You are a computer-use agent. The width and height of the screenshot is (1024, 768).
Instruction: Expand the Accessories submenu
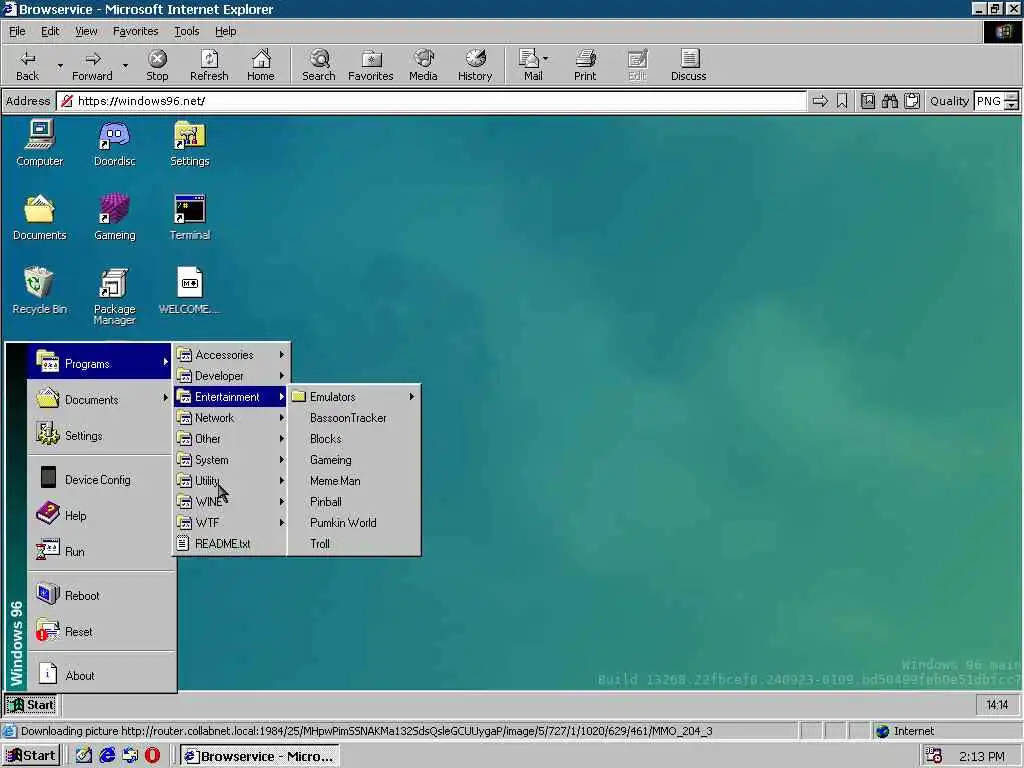click(231, 355)
